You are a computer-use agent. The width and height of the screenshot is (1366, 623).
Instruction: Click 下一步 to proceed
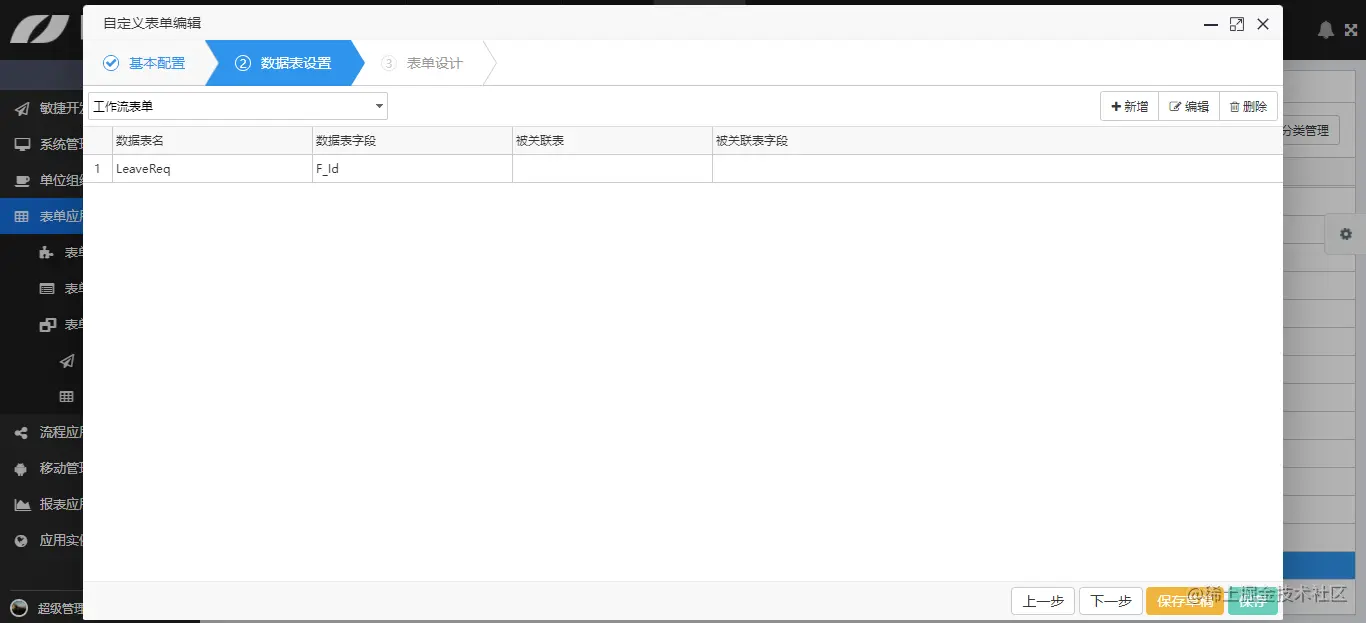pyautogui.click(x=1110, y=601)
